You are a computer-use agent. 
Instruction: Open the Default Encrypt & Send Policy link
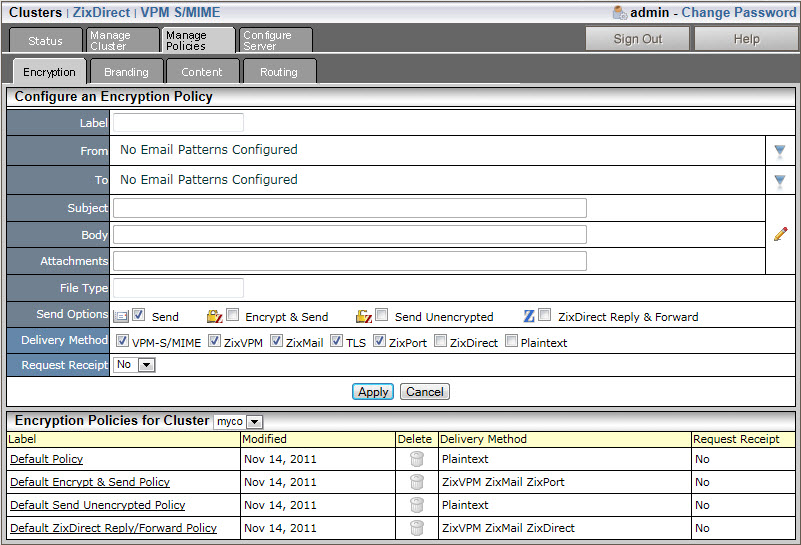90,482
